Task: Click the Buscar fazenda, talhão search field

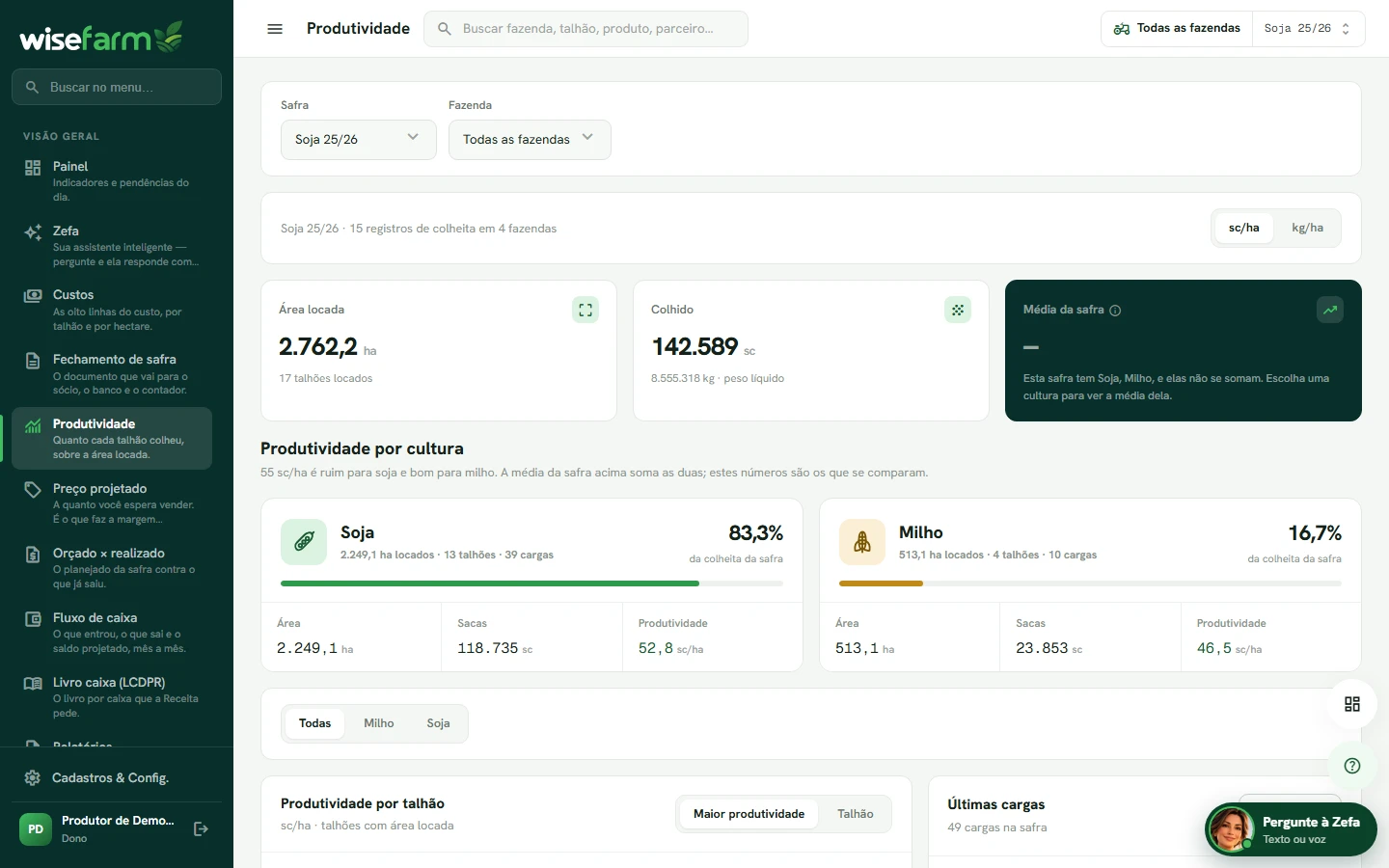Action: point(586,29)
